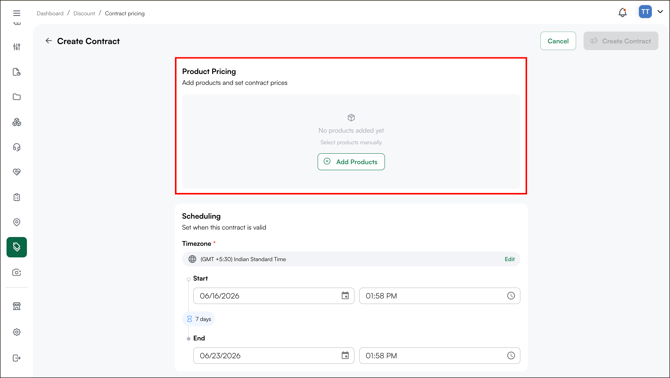Open the stacked cubes icon in the sidebar

pos(17,122)
